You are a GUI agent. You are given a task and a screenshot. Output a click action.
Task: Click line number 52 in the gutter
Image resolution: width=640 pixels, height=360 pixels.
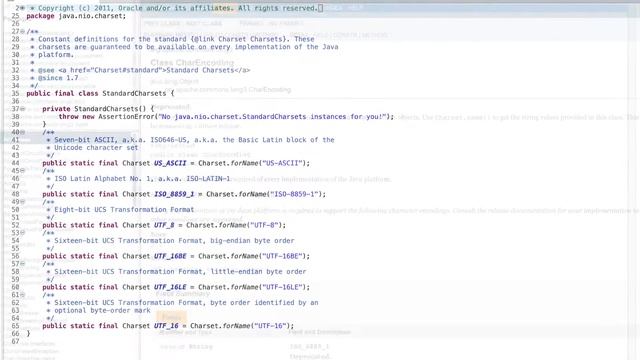point(15,225)
